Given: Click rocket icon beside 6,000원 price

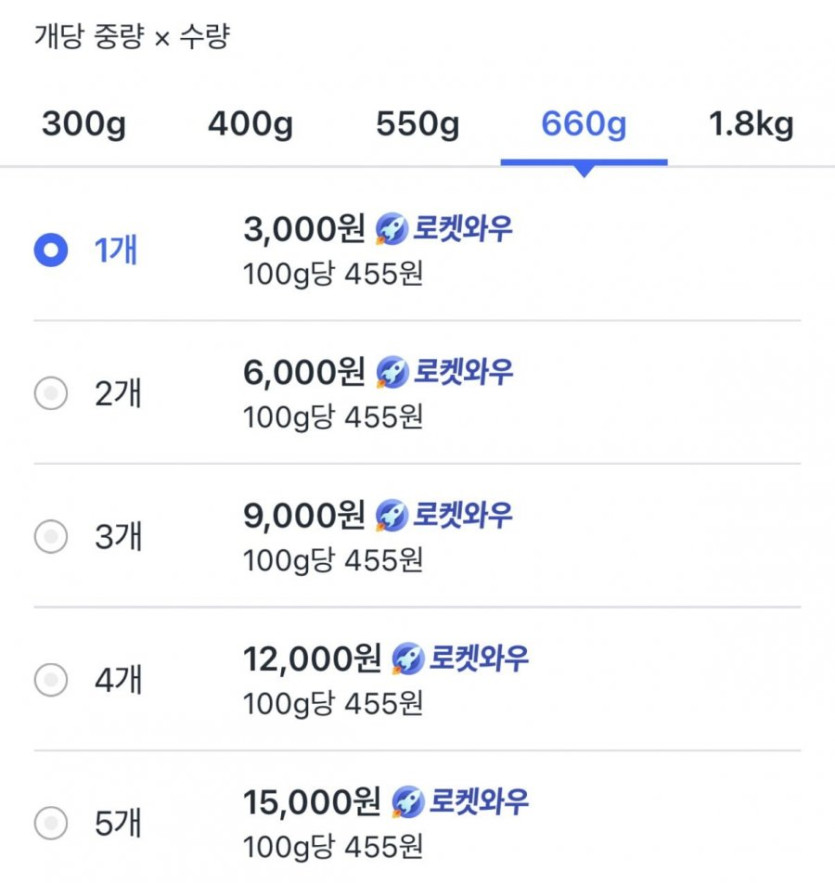Looking at the screenshot, I should (x=391, y=373).
